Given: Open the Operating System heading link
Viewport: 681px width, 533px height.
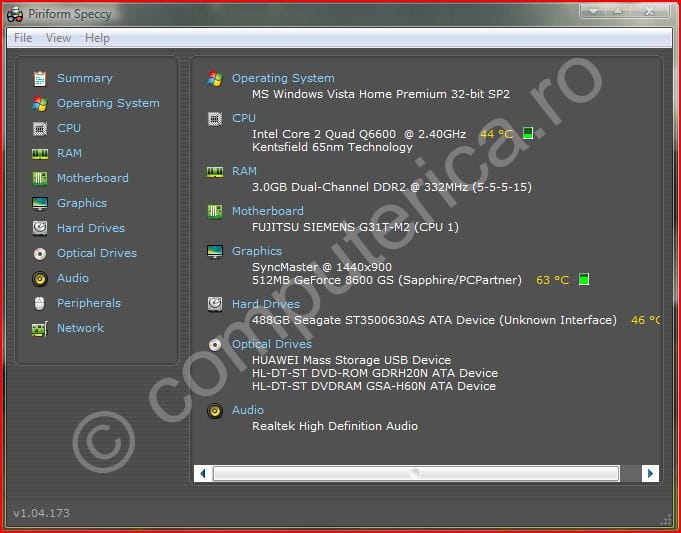Looking at the screenshot, I should [x=283, y=78].
